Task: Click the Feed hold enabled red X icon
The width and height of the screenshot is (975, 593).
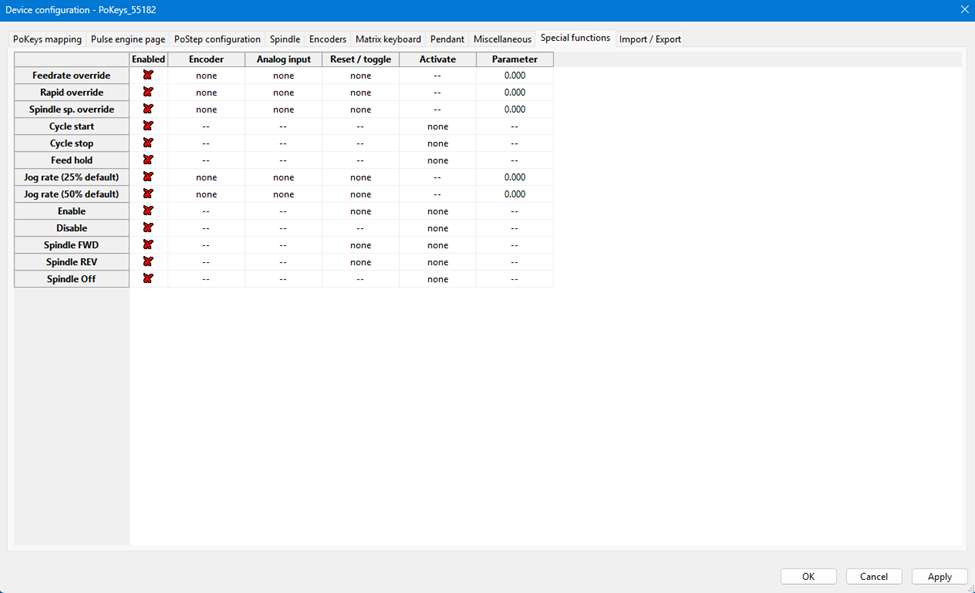Action: pos(148,160)
